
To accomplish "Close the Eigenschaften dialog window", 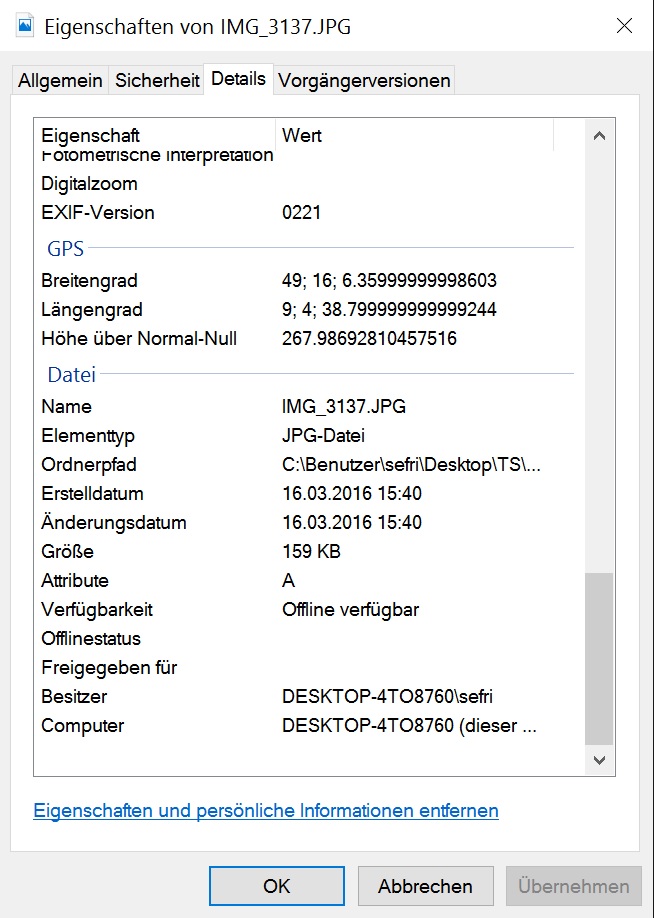I will point(624,27).
